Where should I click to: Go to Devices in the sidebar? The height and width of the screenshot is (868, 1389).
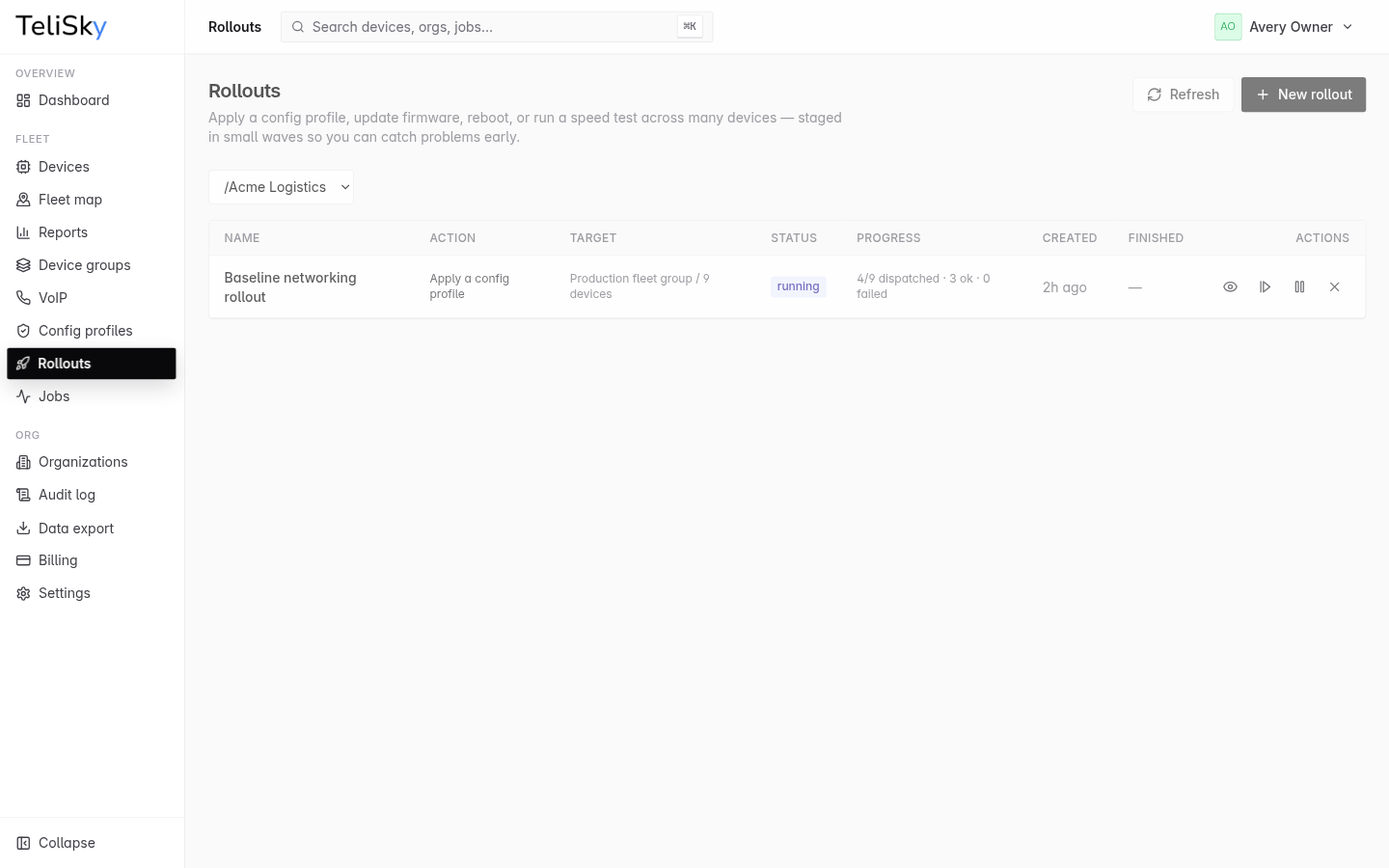coord(92,167)
